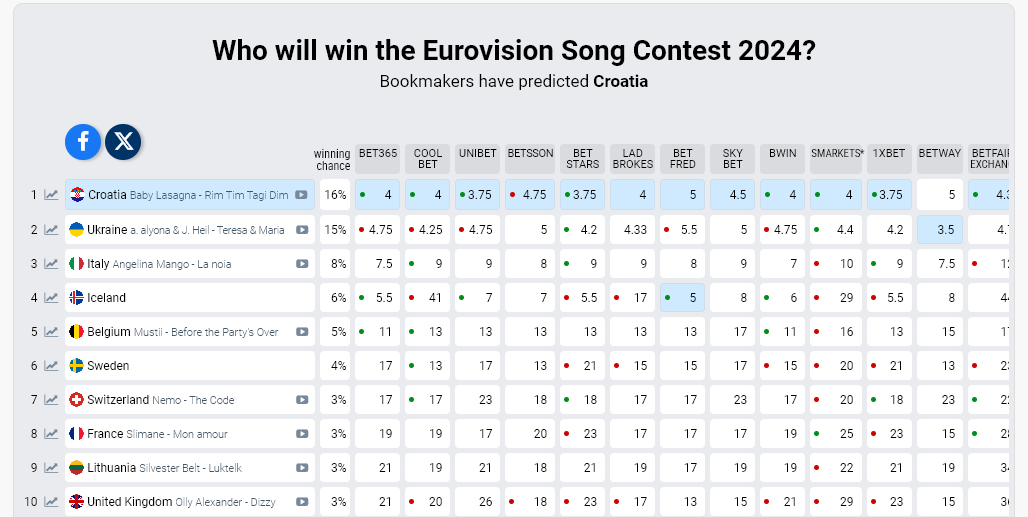Image resolution: width=1028 pixels, height=517 pixels.
Task: Share on X (Twitter) icon
Action: (123, 142)
